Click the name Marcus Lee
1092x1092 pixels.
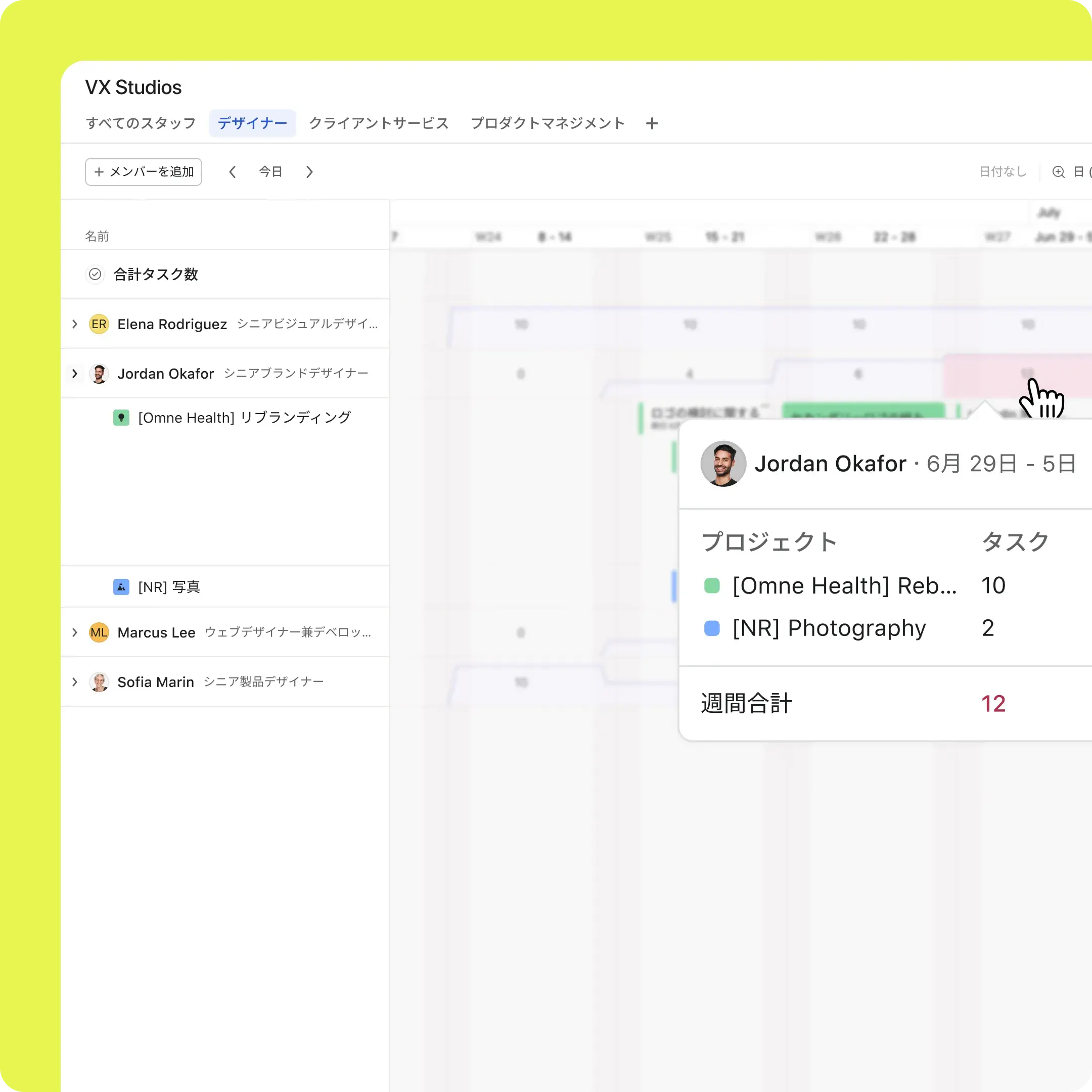[157, 632]
